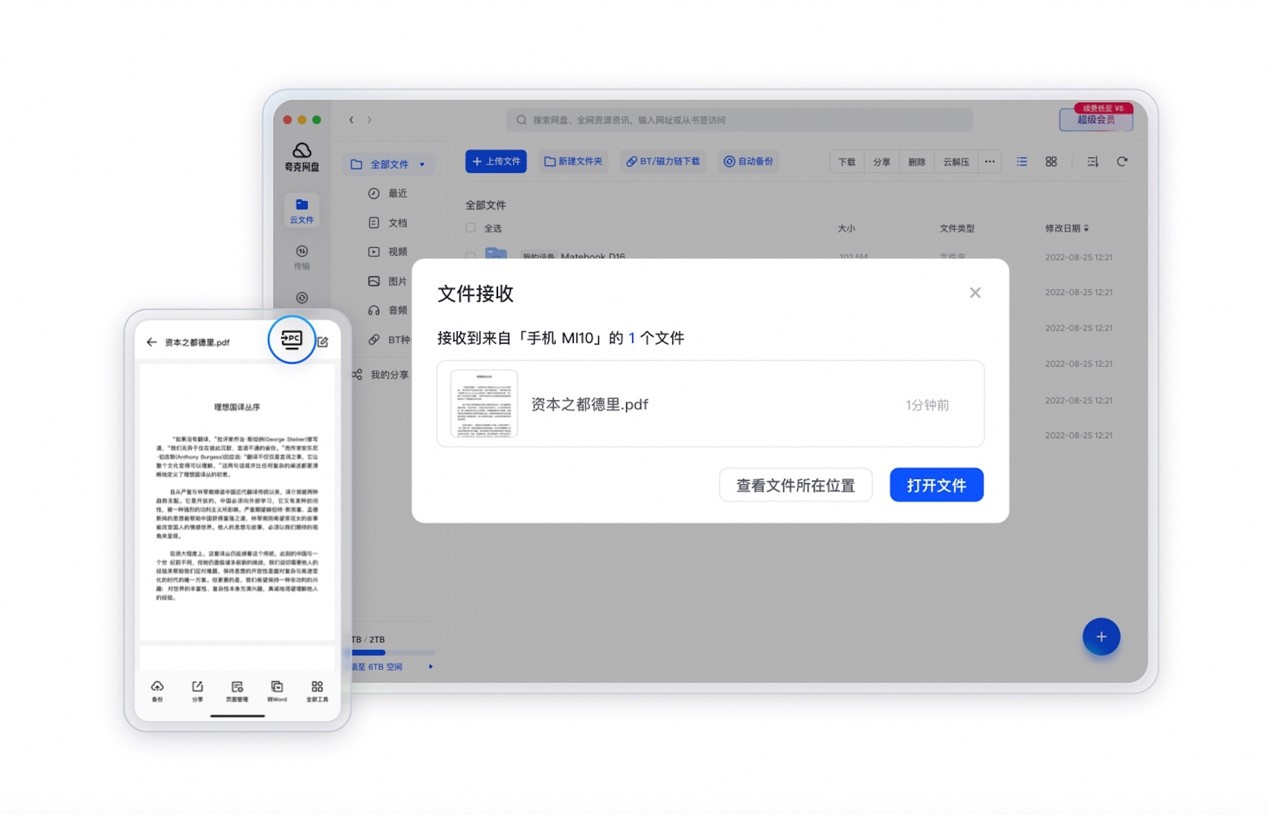Enable the 全选 select-all checkbox
Viewport: 1268px width, 815px height.
point(470,228)
